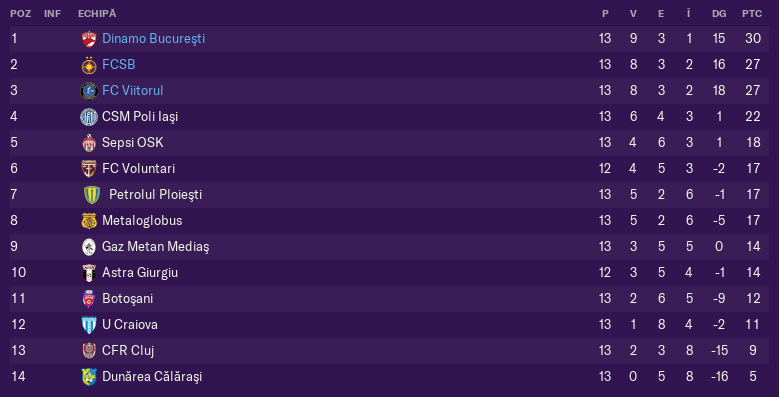Open the Dinamo Bucureşti team link
Image resolution: width=779 pixels, height=397 pixels.
pyautogui.click(x=154, y=39)
